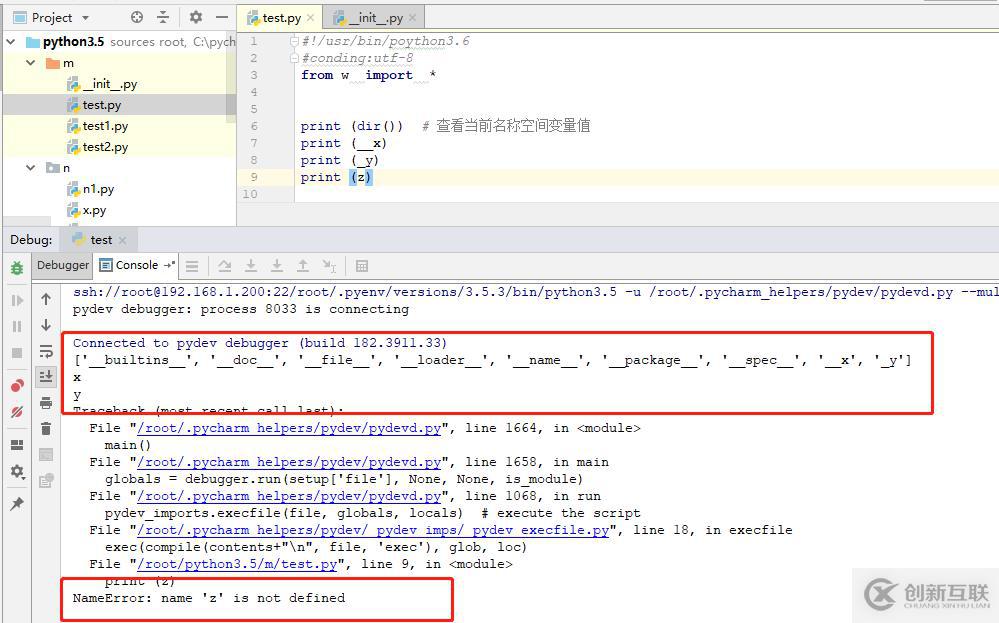The height and width of the screenshot is (623, 999).
Task: Click the Restore Layout icon
Action: coord(17,445)
